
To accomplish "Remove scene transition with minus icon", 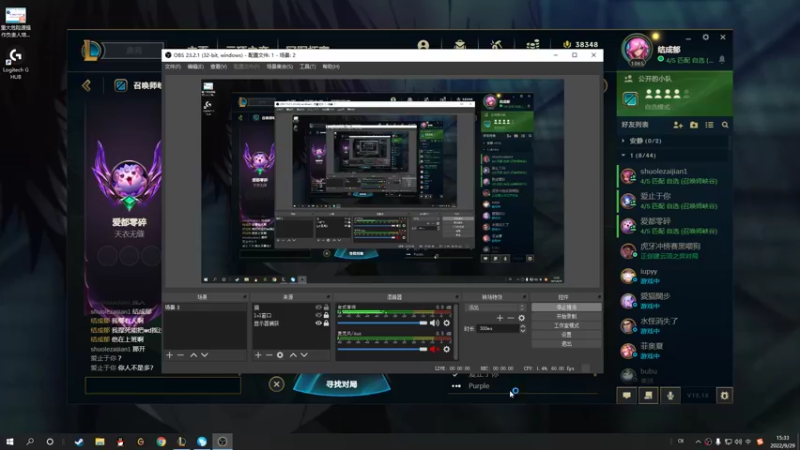I will (x=510, y=318).
